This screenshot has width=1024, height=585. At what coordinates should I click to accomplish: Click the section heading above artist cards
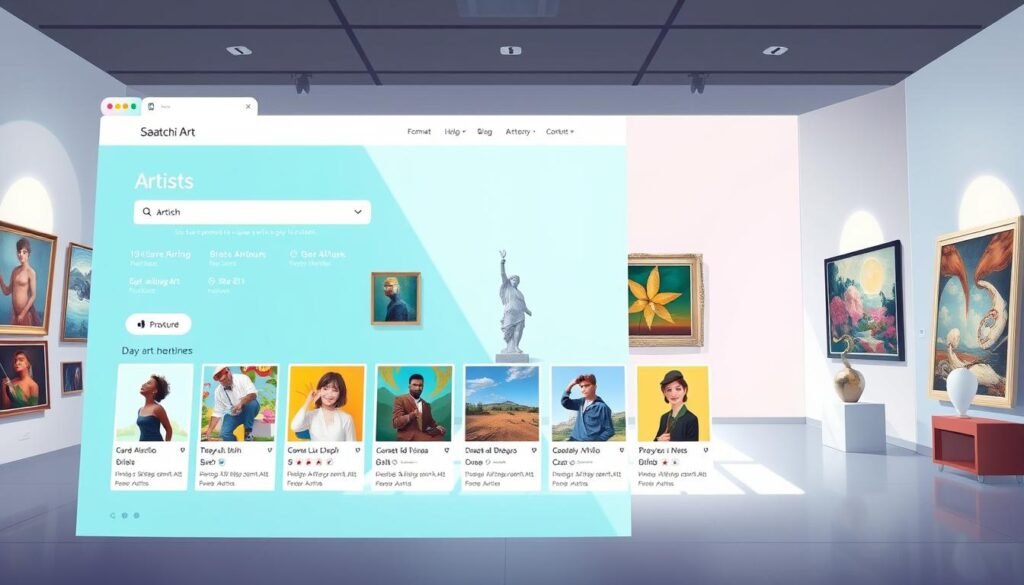[x=157, y=351]
